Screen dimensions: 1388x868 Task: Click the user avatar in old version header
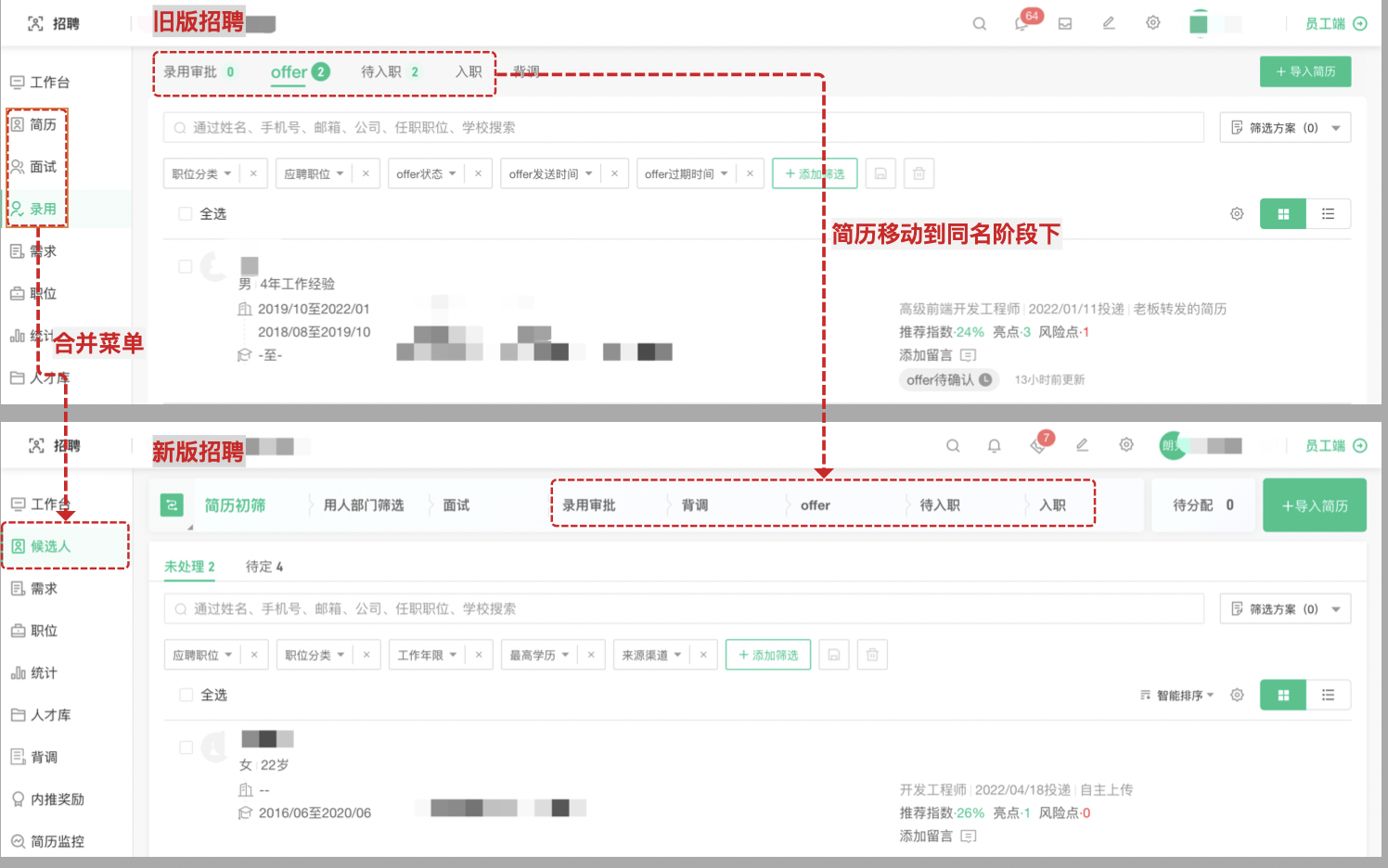click(x=1199, y=24)
